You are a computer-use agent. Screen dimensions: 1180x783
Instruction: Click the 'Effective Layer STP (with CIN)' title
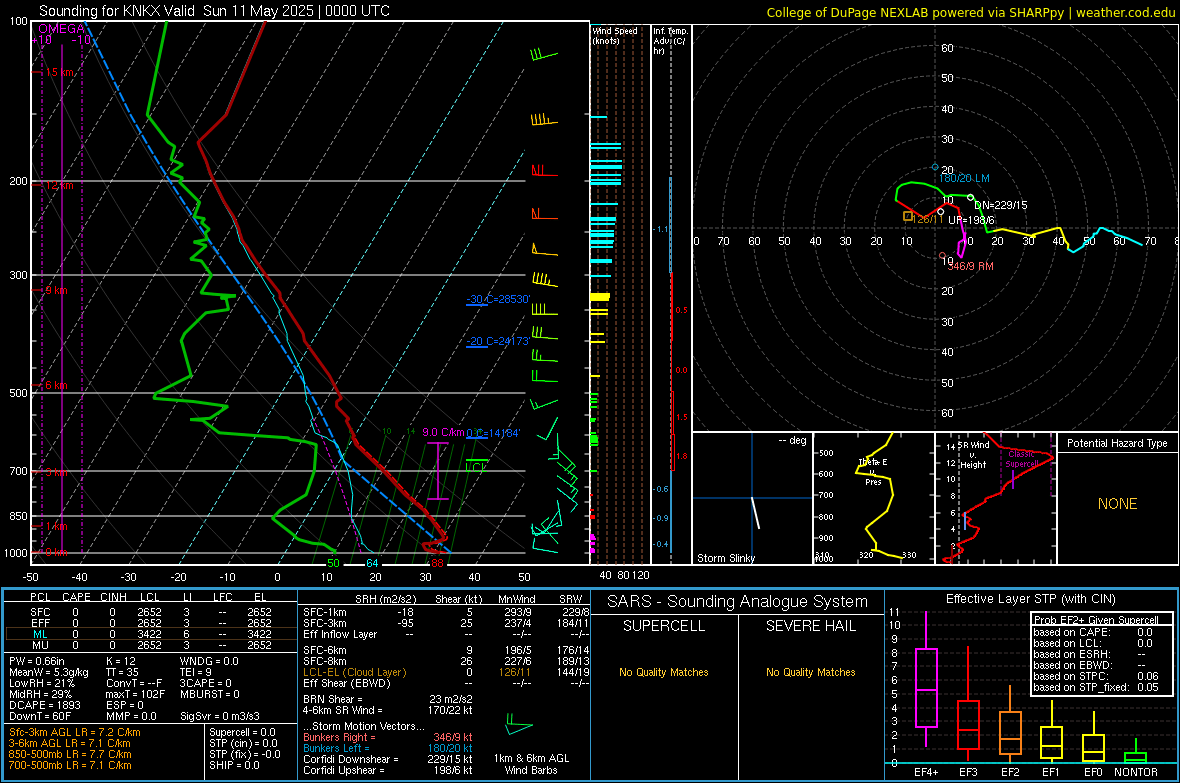point(1030,599)
